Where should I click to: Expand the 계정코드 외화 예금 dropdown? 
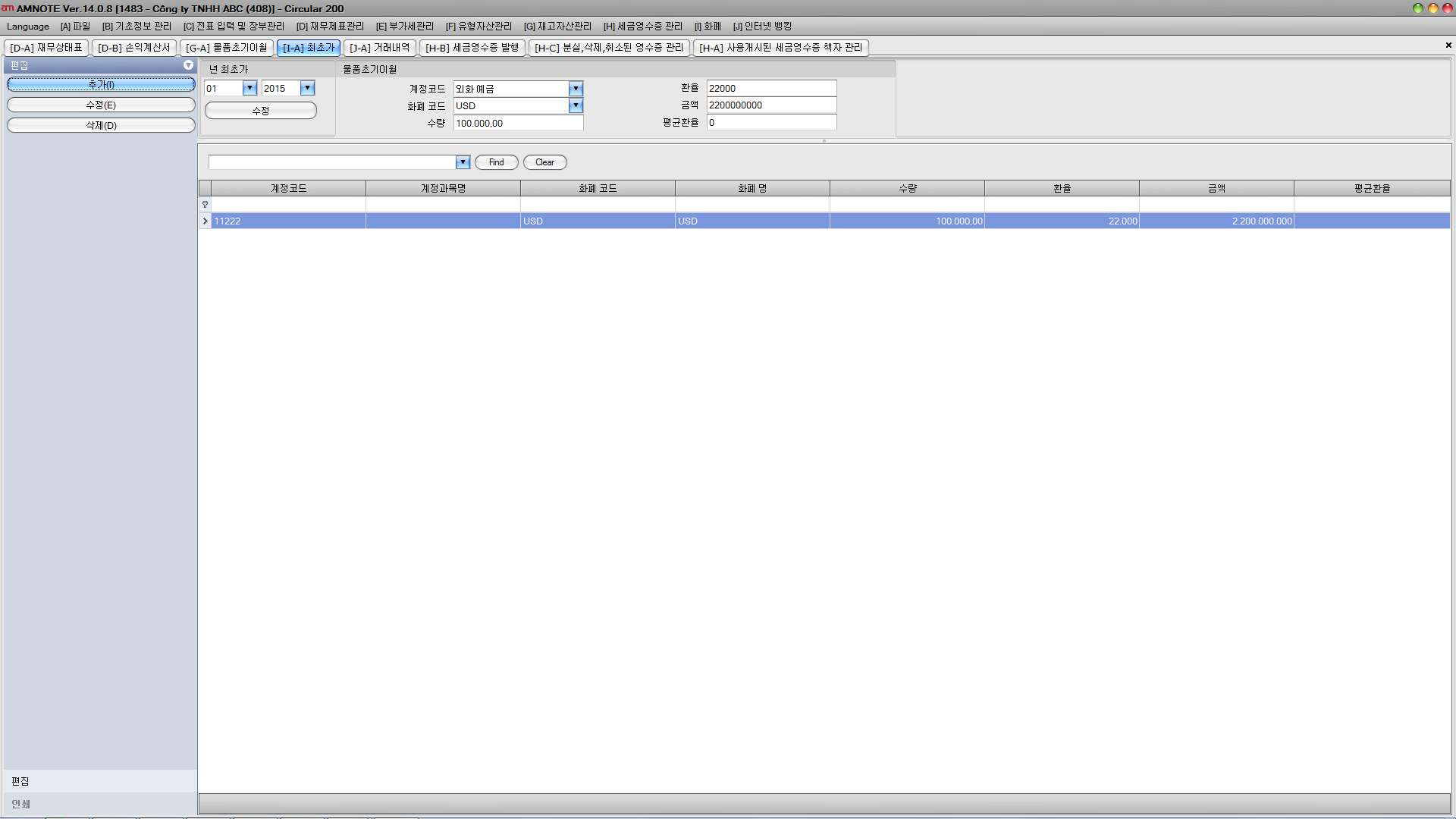pos(576,89)
